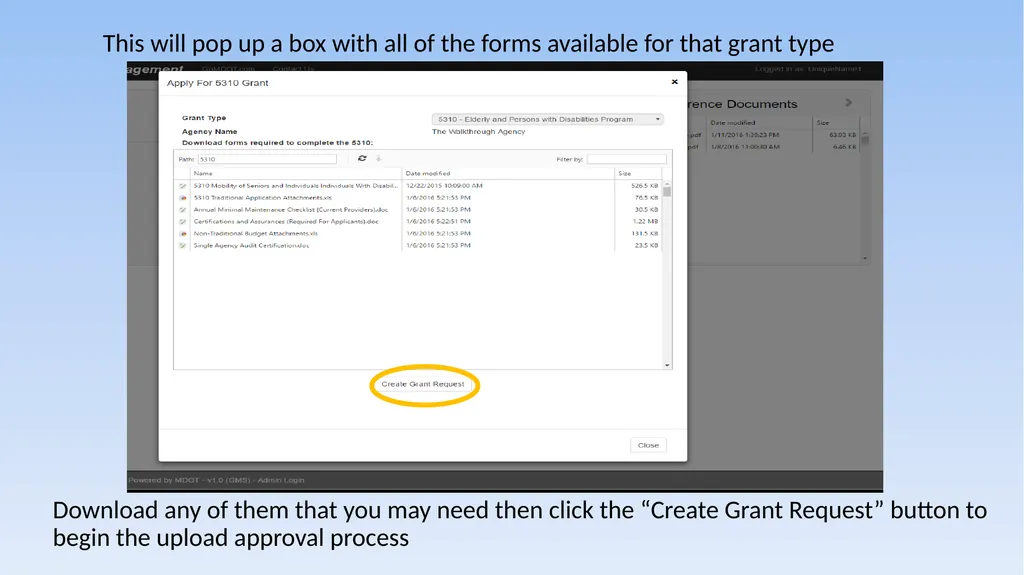The image size is (1024, 575).
Task: Click file icon for Certifications and Assurances document
Action: (x=183, y=222)
